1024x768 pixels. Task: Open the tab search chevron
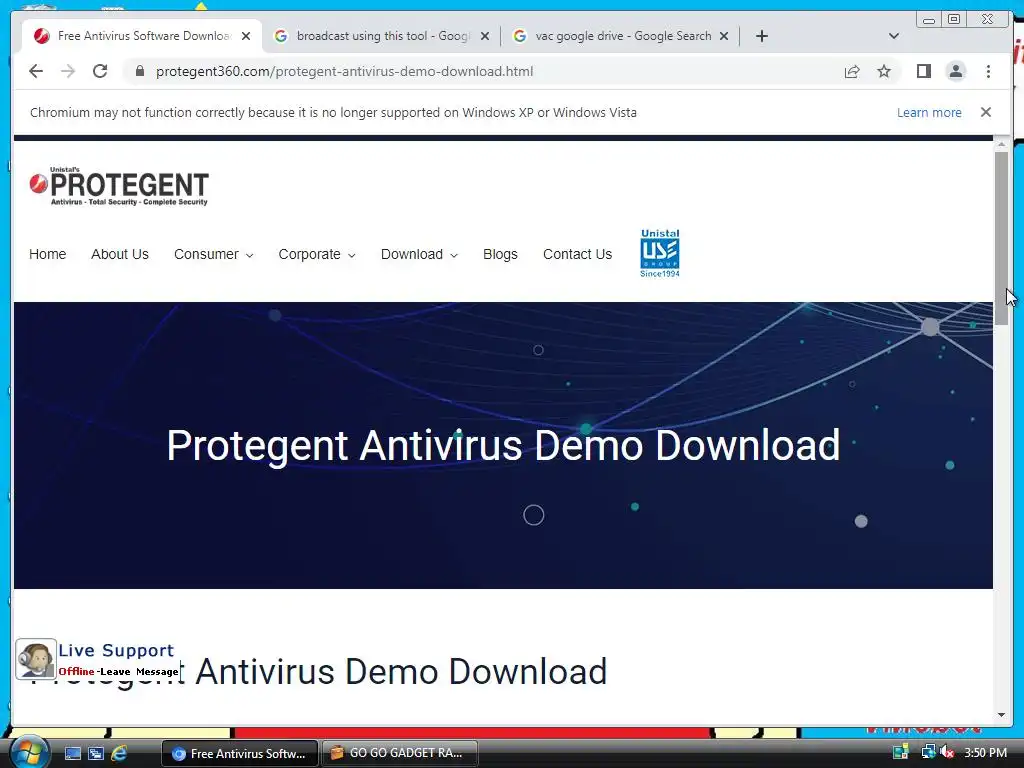coord(894,36)
